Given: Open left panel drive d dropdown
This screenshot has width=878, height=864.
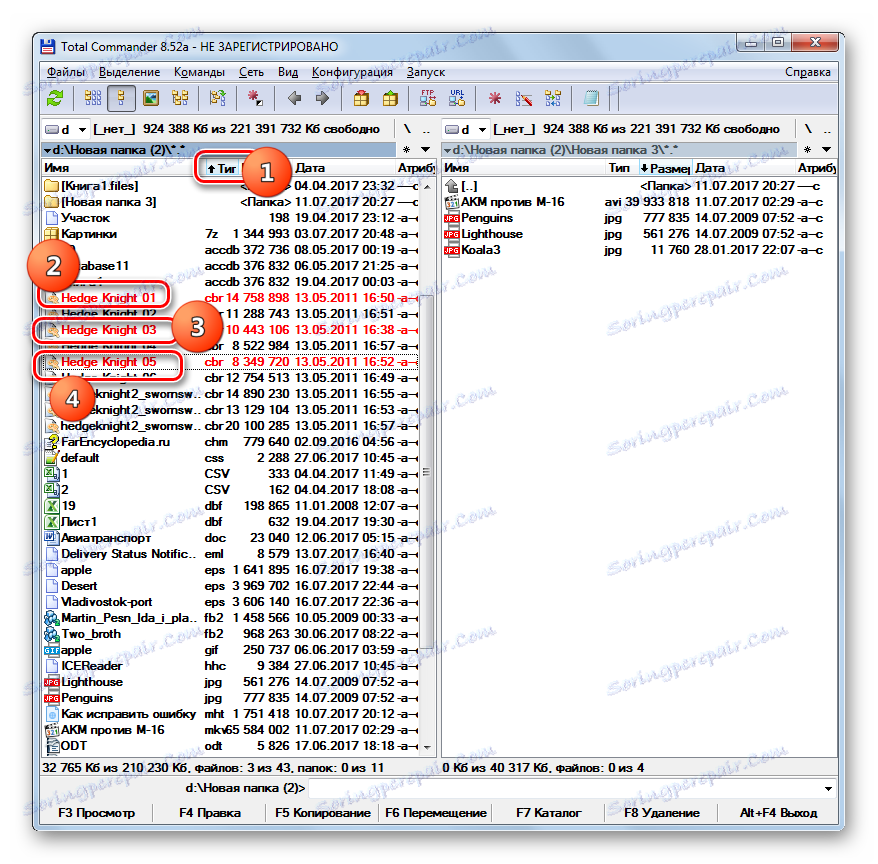Looking at the screenshot, I should coord(66,129).
